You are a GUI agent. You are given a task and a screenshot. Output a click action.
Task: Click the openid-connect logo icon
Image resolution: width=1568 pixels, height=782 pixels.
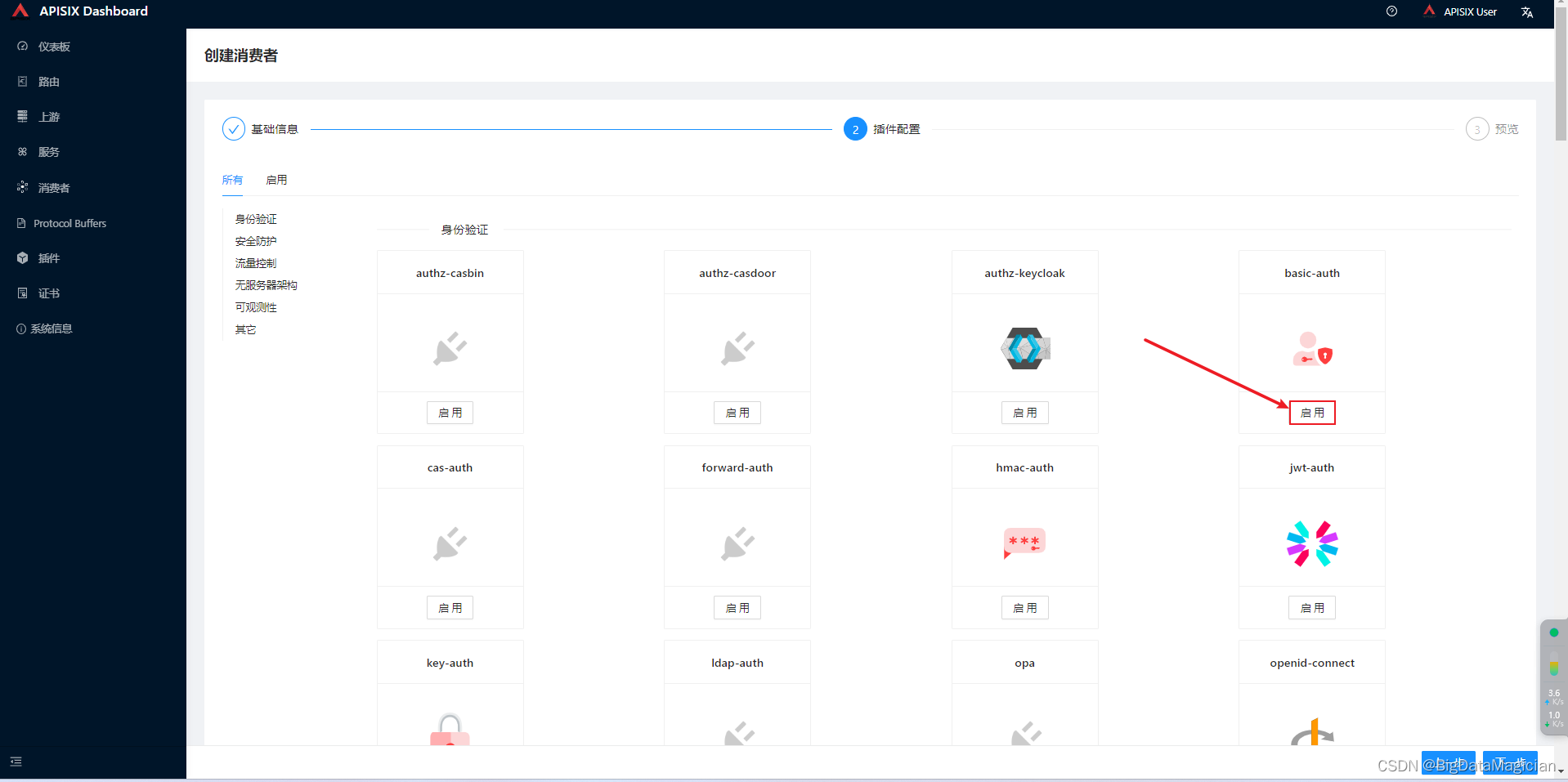(1312, 731)
